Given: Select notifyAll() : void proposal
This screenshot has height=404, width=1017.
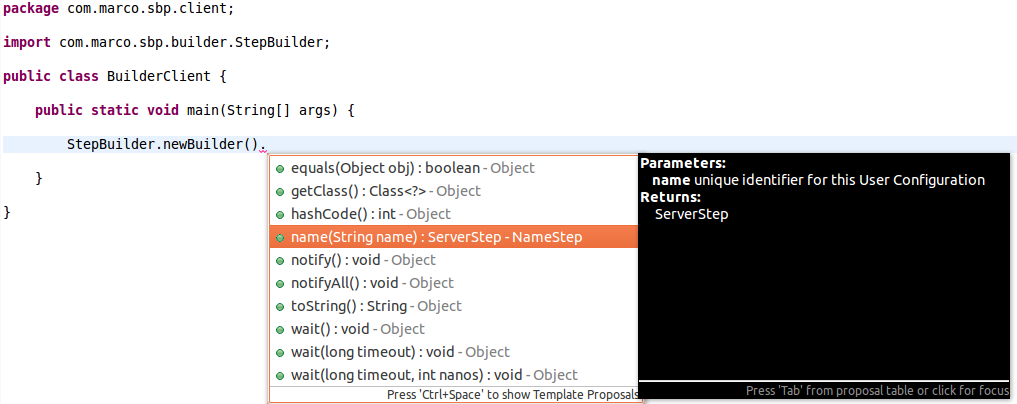Looking at the screenshot, I should pos(454,283).
